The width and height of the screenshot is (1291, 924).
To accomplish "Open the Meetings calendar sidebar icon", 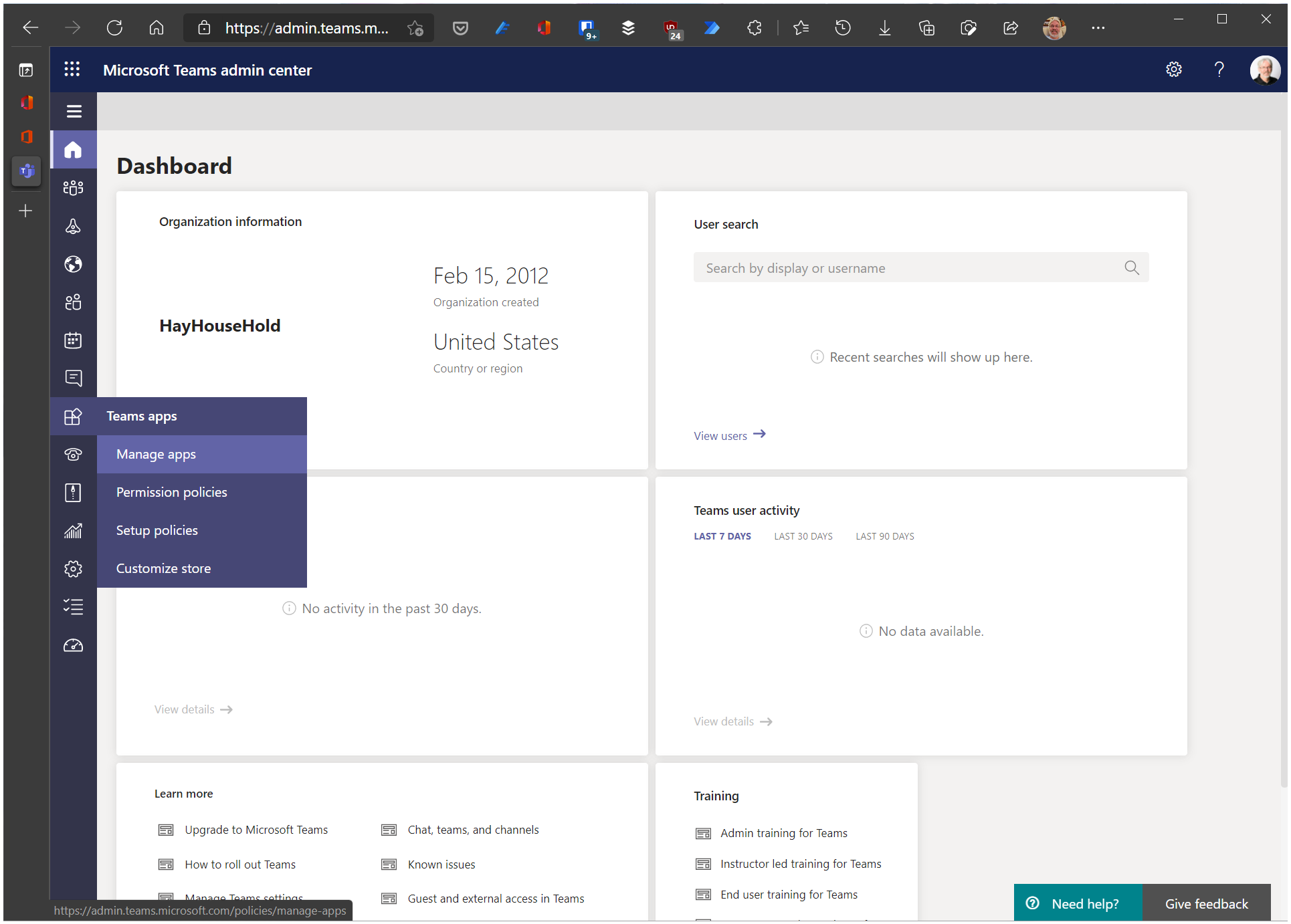I will [74, 340].
